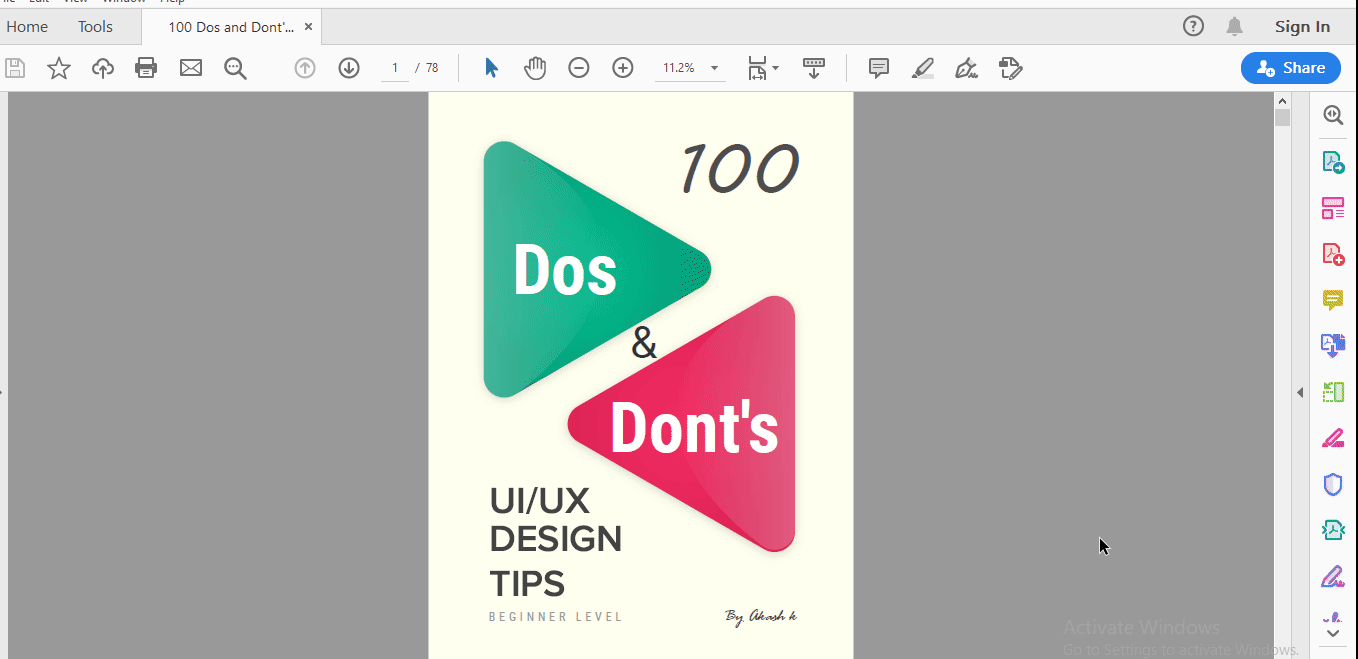
Task: Go to the previous page arrow
Action: click(305, 68)
